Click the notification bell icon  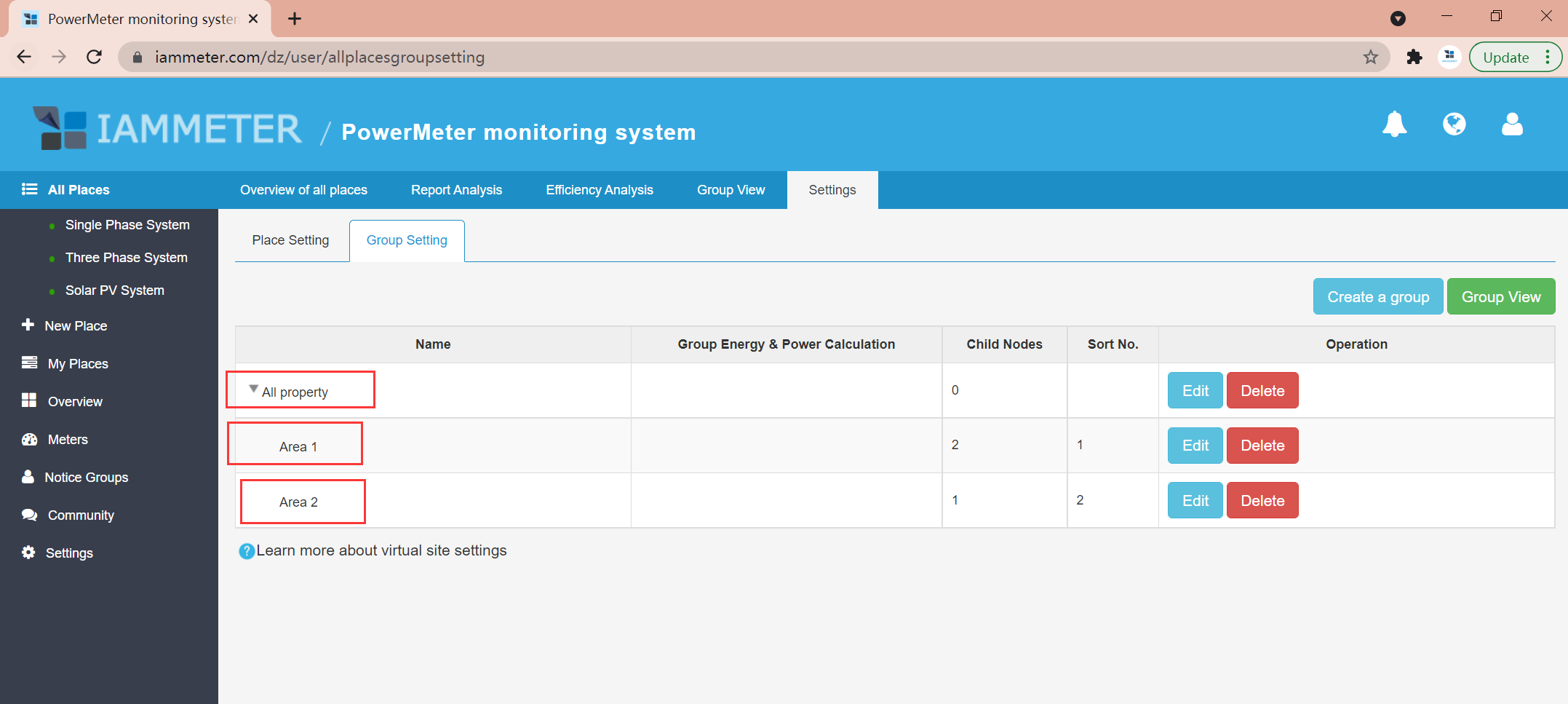(1394, 124)
